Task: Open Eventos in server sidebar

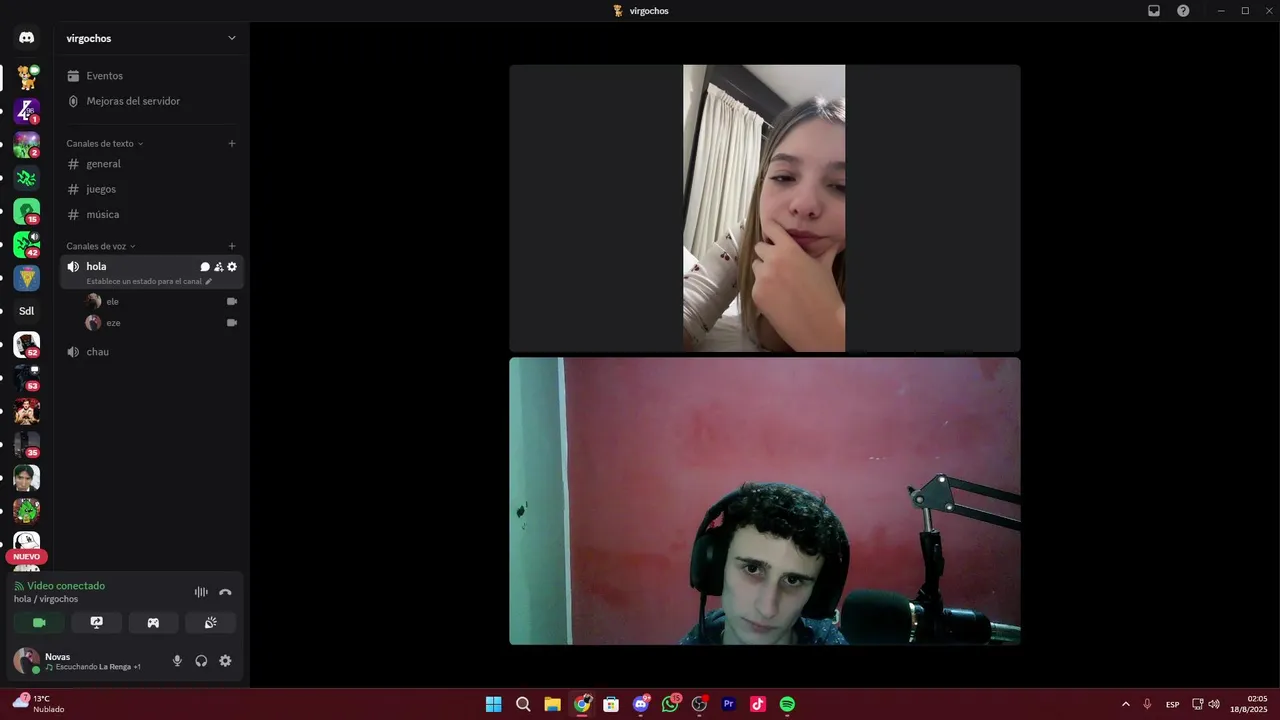Action: pos(150,76)
